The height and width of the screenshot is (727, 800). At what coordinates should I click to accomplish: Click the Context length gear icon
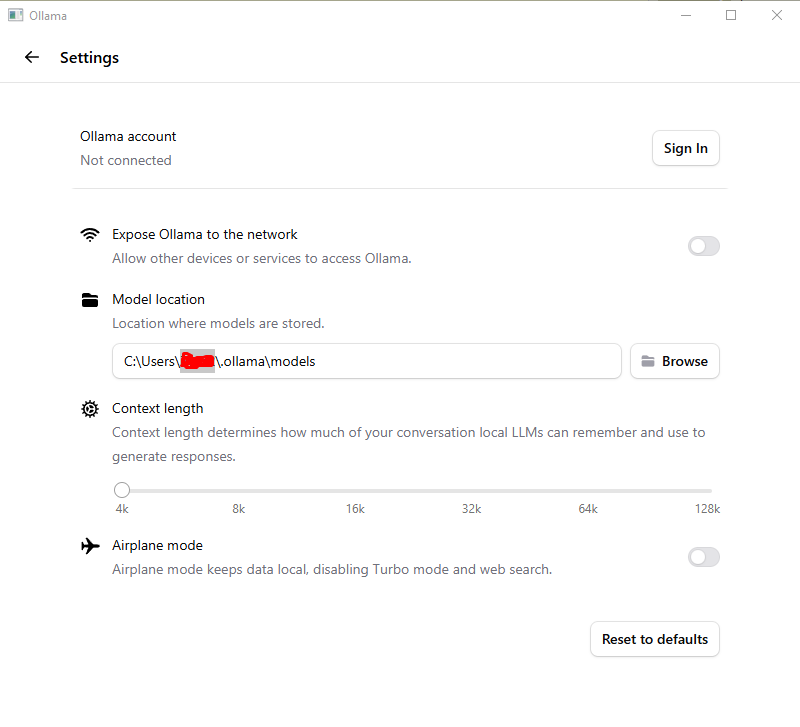[90, 409]
